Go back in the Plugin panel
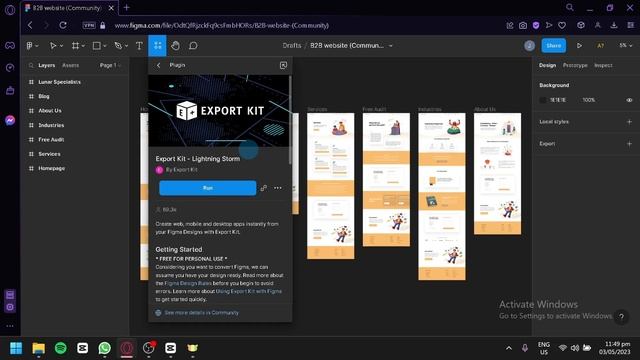640x360 pixels. [x=159, y=65]
